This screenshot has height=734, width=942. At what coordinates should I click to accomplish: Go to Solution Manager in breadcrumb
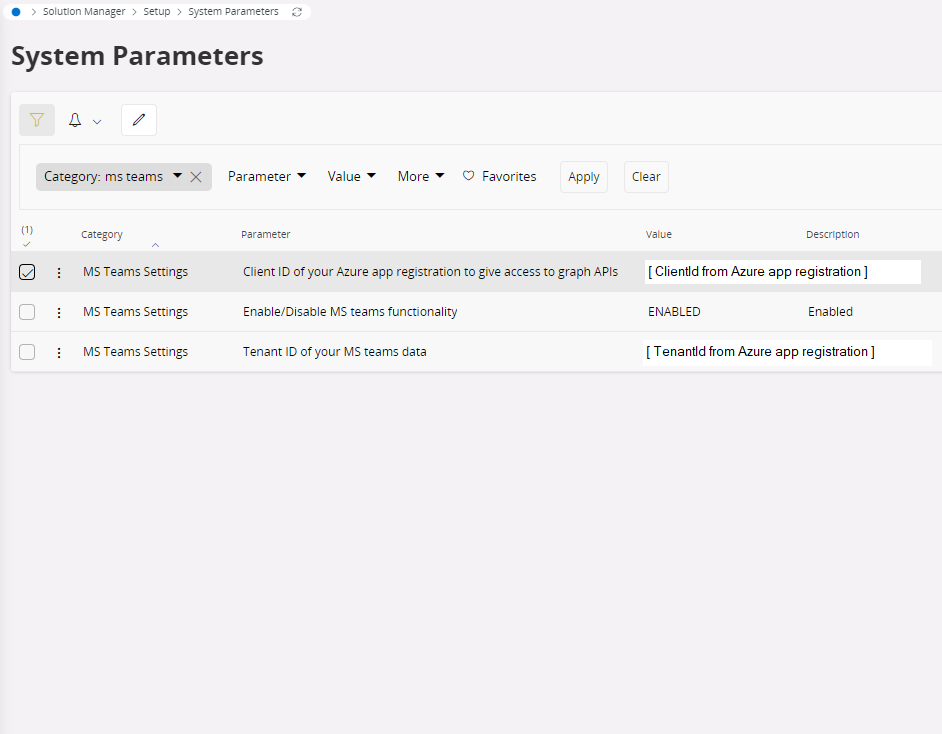tap(84, 12)
